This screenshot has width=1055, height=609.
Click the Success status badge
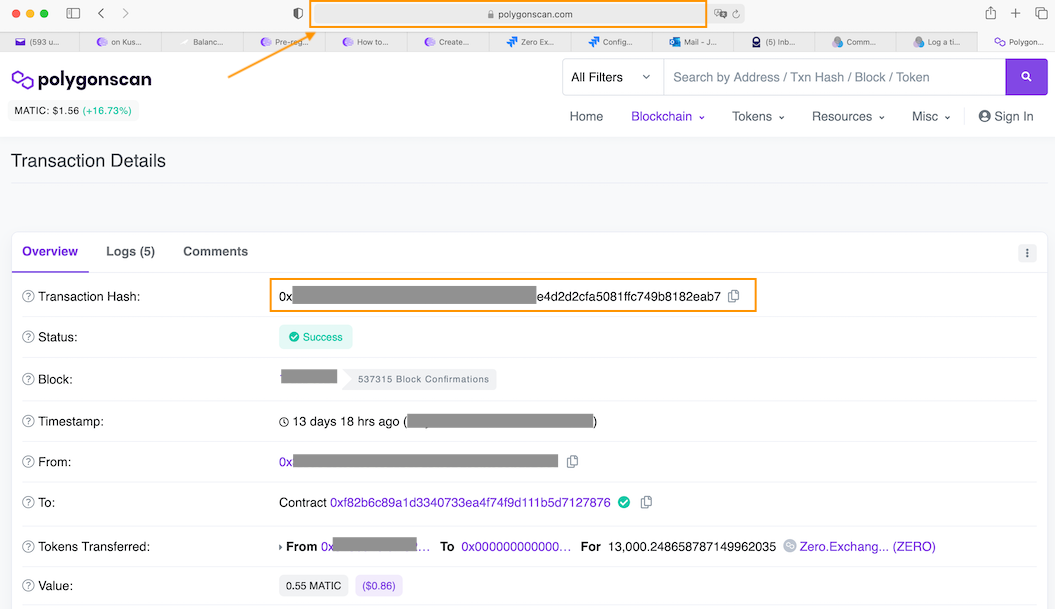(316, 337)
